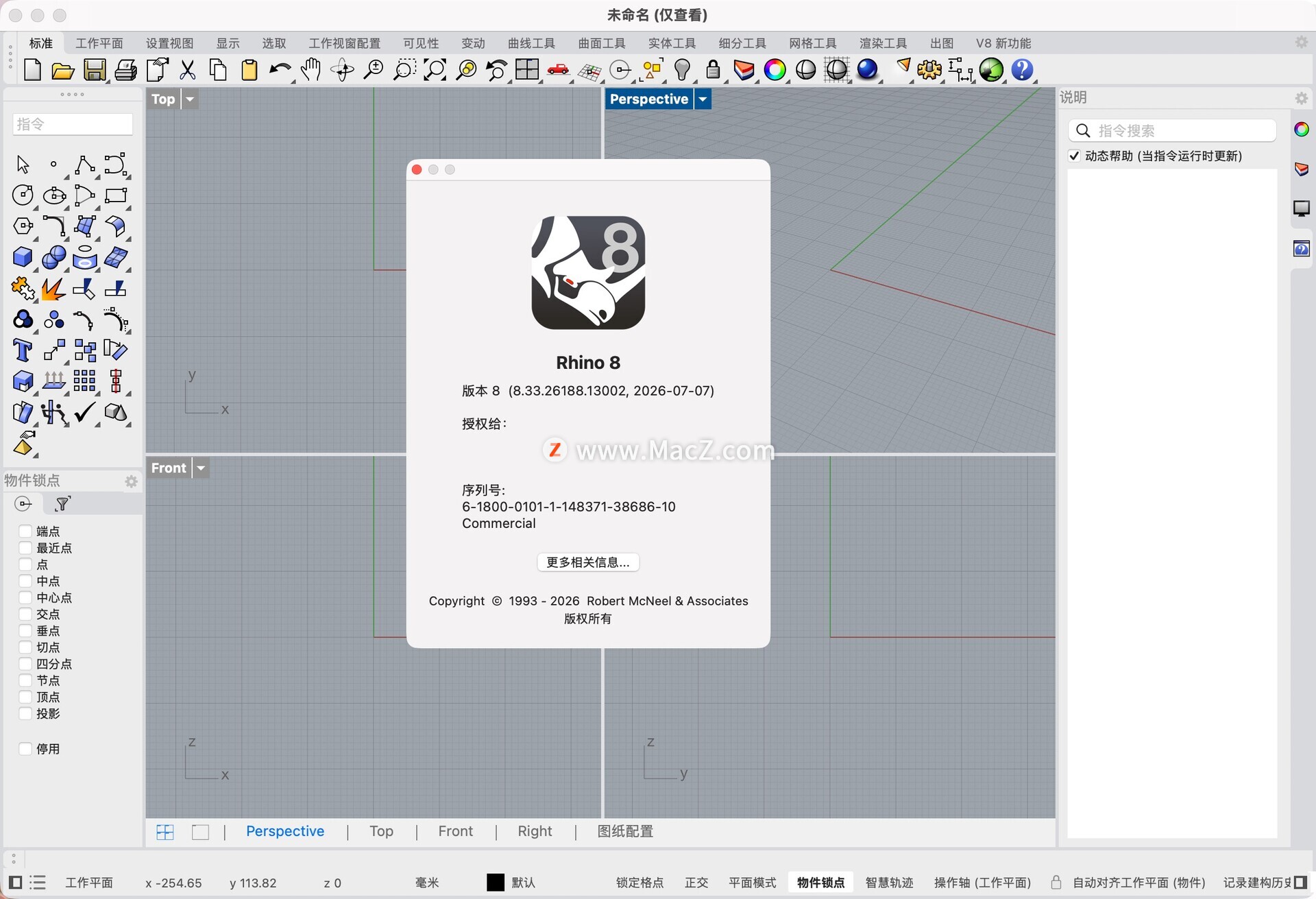Click the New document icon
The image size is (1316, 899).
coord(32,70)
